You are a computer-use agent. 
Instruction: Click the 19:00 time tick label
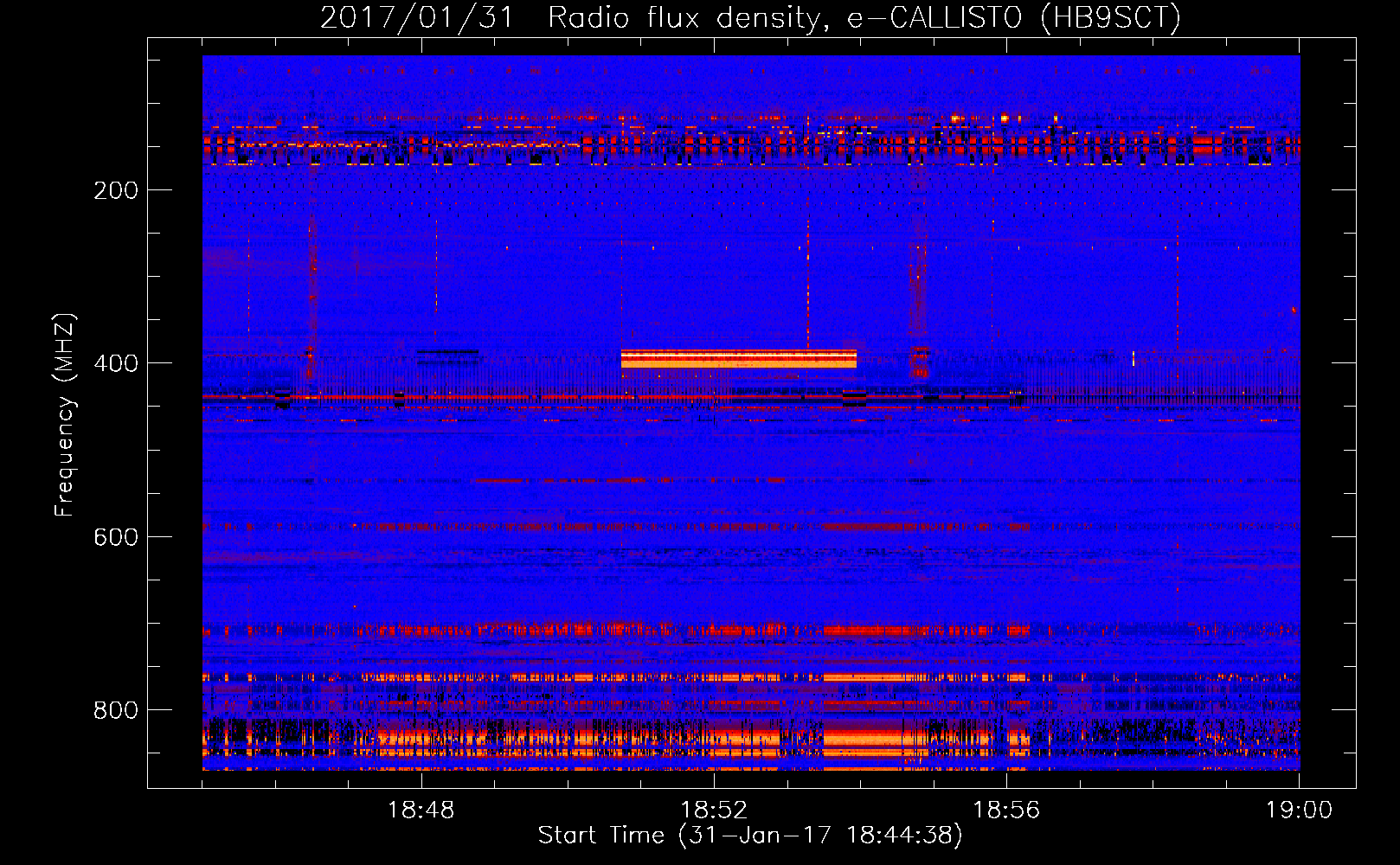1299,811
